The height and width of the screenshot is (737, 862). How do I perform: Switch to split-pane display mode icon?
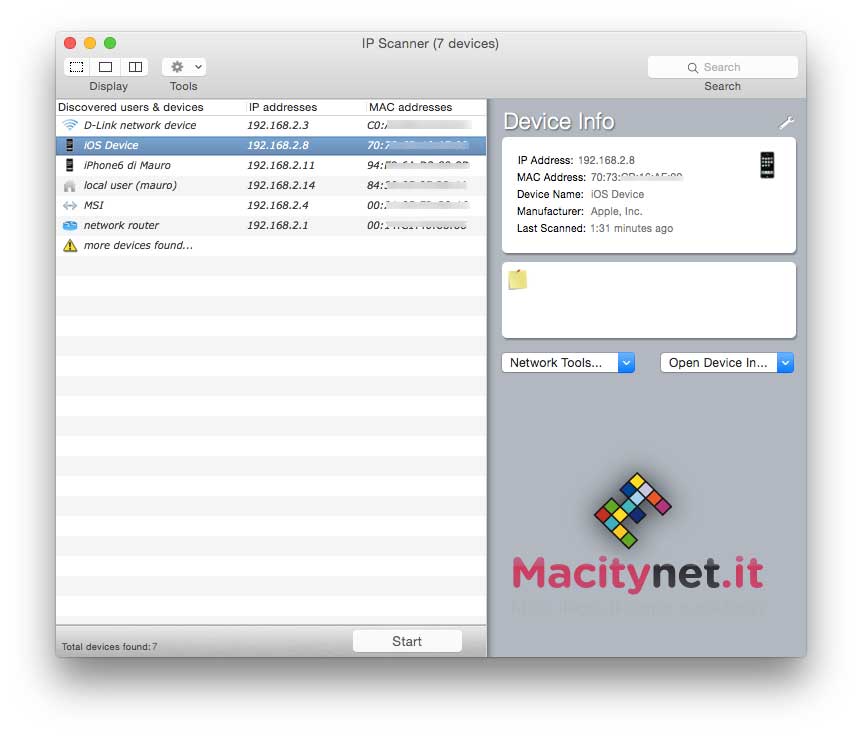[135, 67]
